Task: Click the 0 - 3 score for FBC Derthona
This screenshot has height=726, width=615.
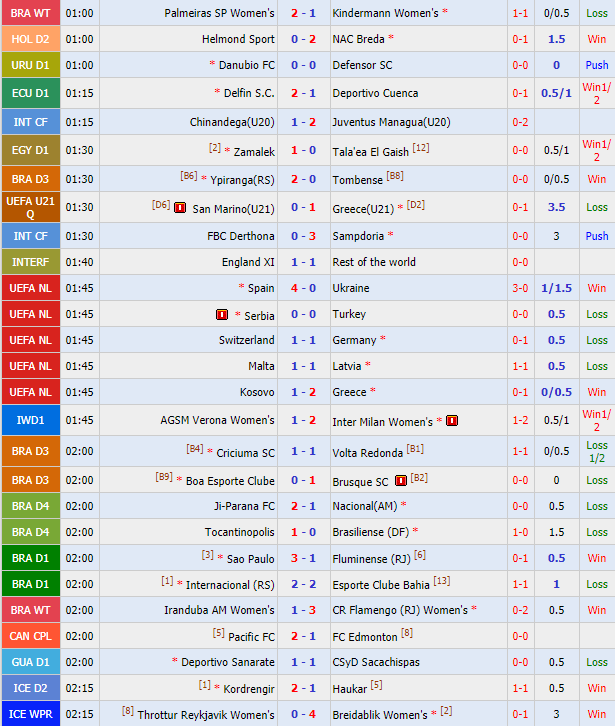Action: click(x=303, y=236)
